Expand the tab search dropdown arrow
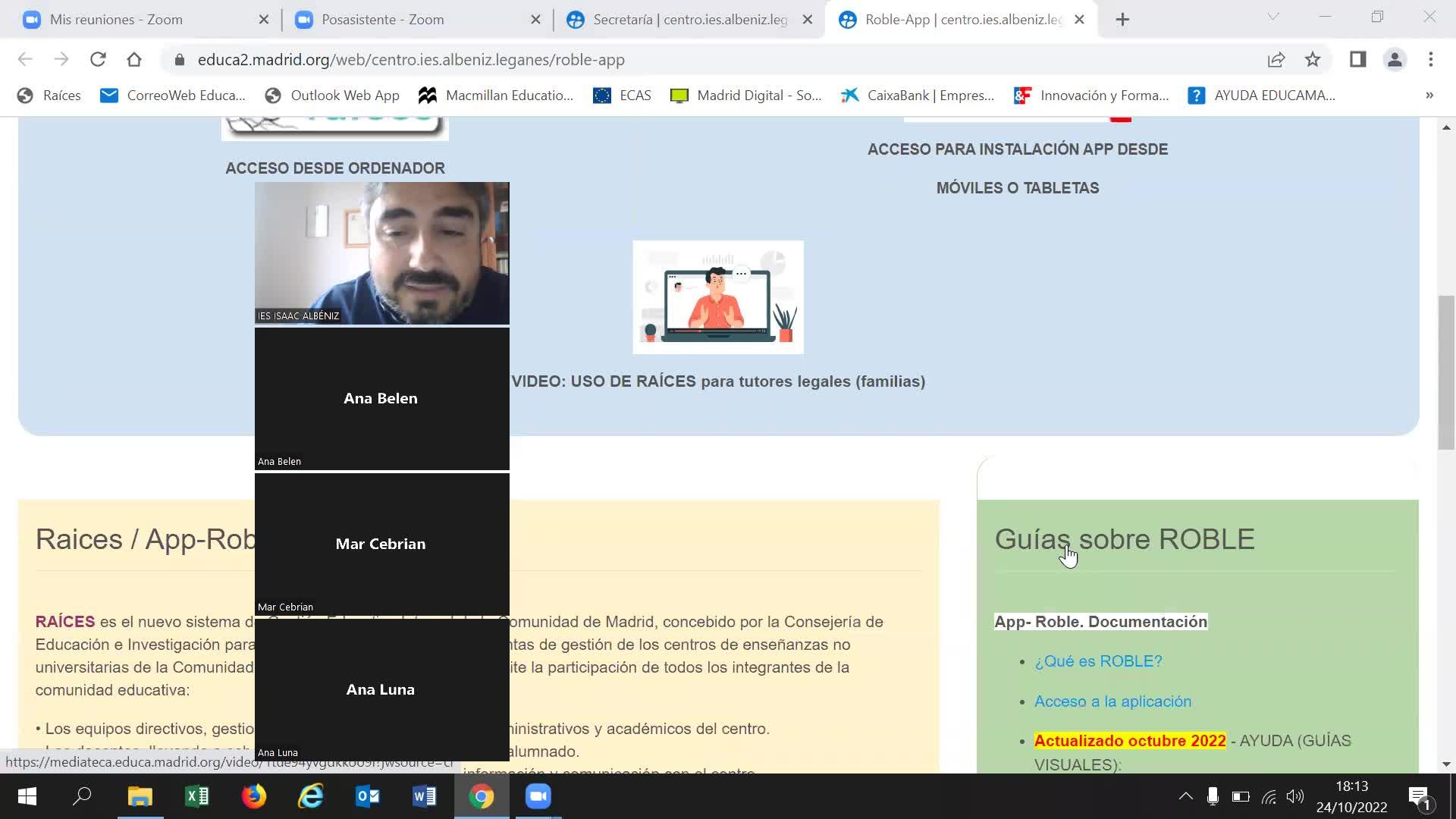Screen dimensions: 1456x819 coord(1273,17)
